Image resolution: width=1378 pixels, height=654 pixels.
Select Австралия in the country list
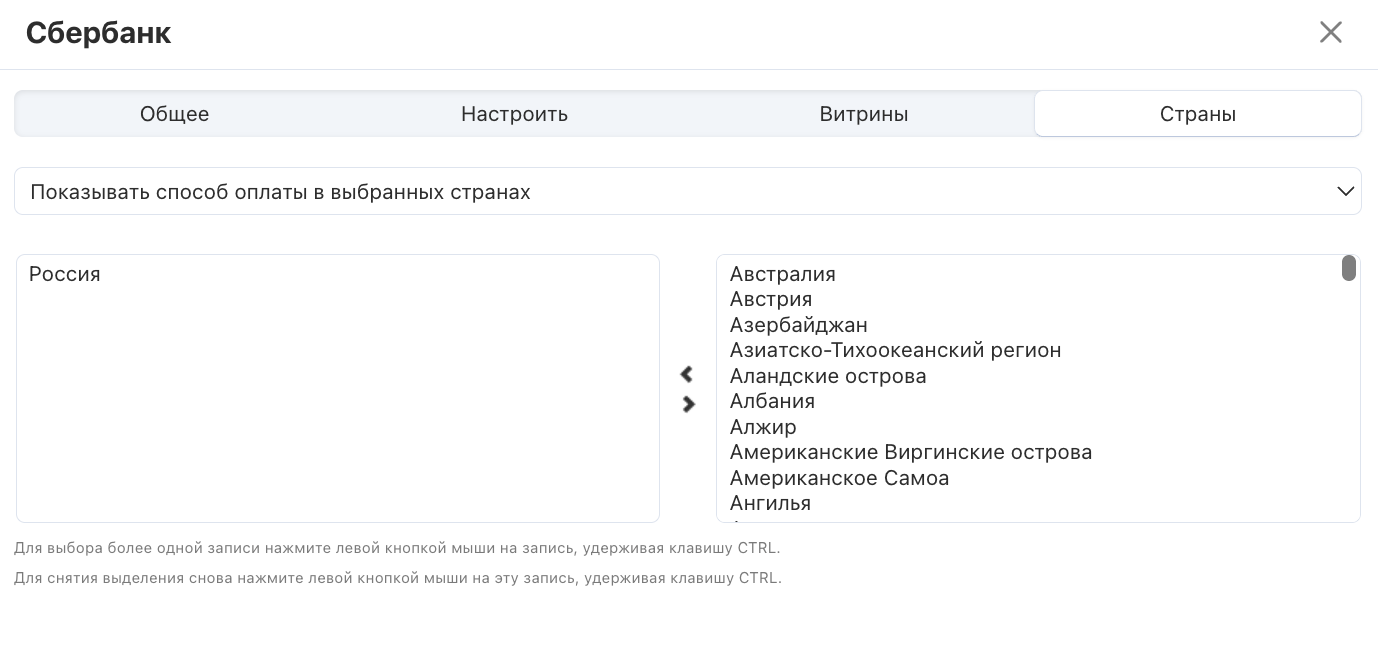pyautogui.click(x=782, y=274)
